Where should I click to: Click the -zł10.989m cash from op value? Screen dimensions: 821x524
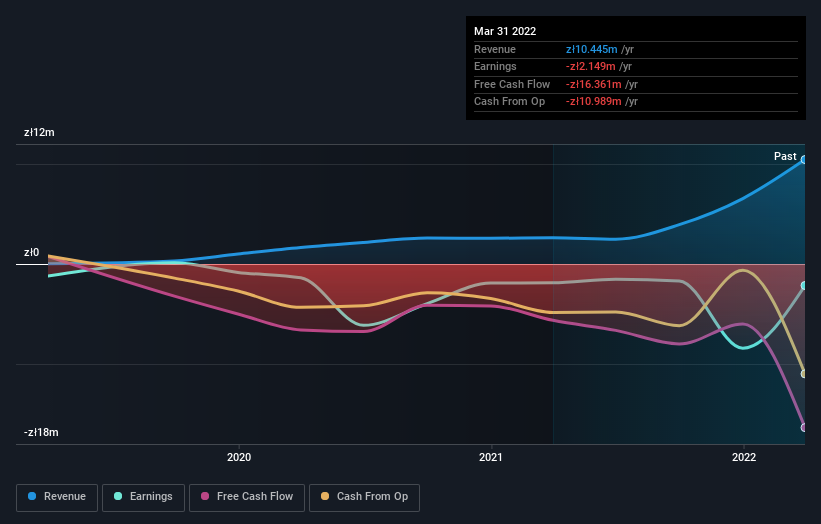(594, 102)
